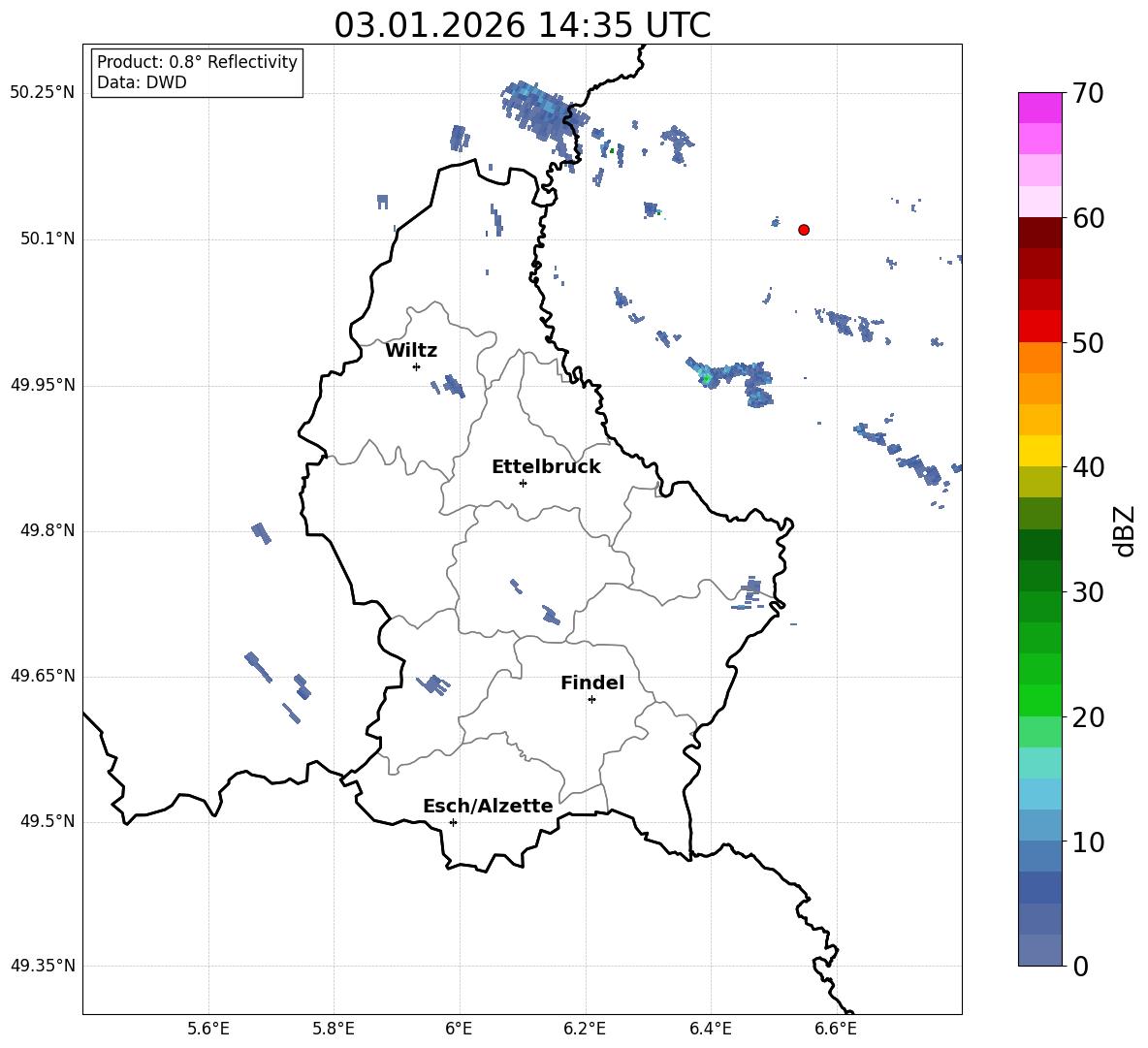
Task: Click the Wiltz station cross marker
Action: (417, 366)
